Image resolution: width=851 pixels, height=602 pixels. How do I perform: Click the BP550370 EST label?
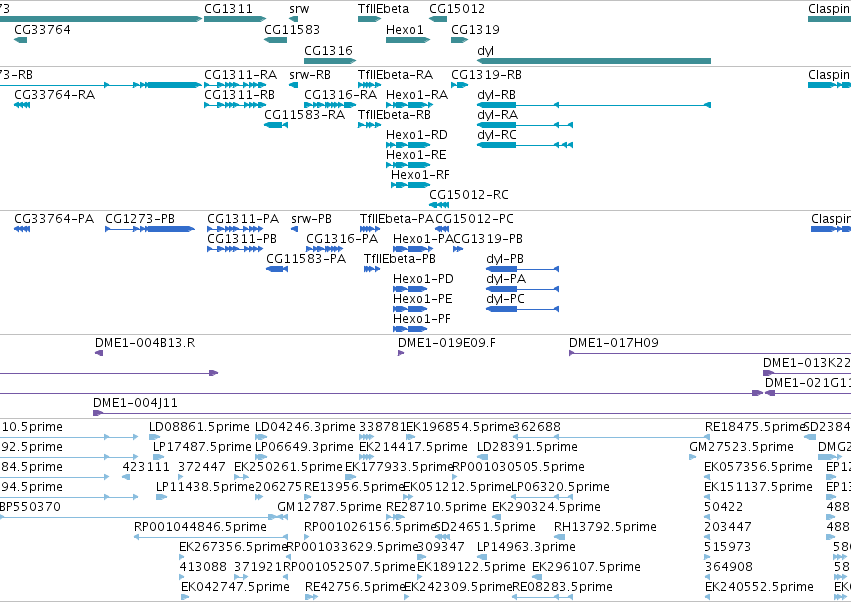(x=30, y=507)
